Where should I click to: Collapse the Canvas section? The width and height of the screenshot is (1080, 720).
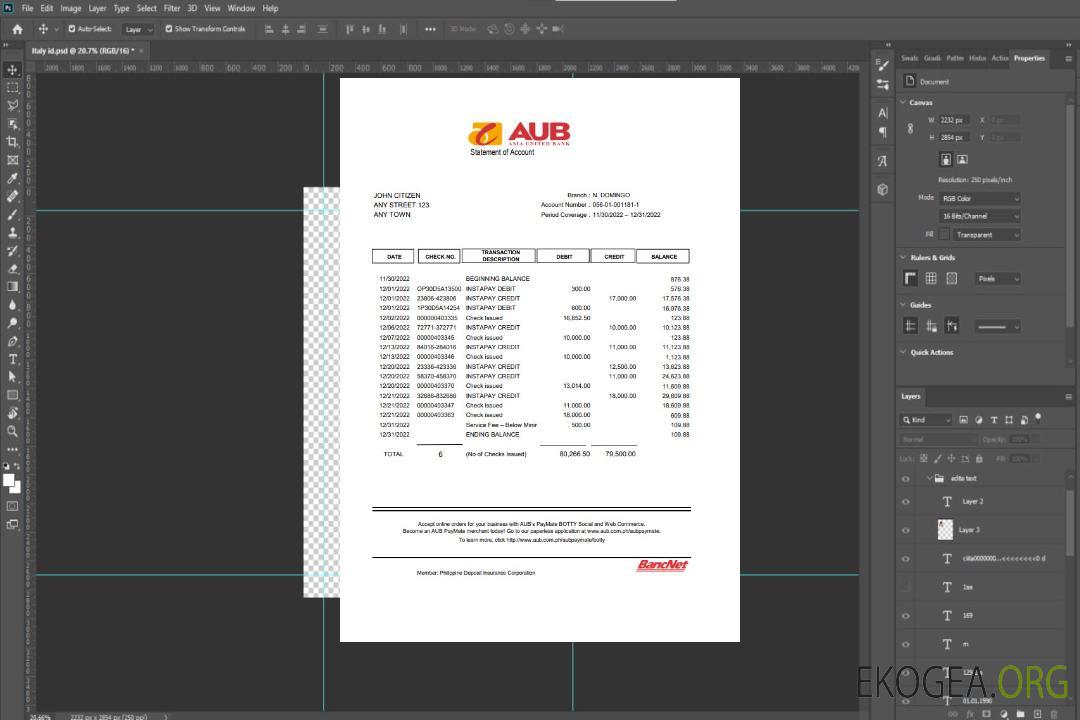pyautogui.click(x=904, y=103)
